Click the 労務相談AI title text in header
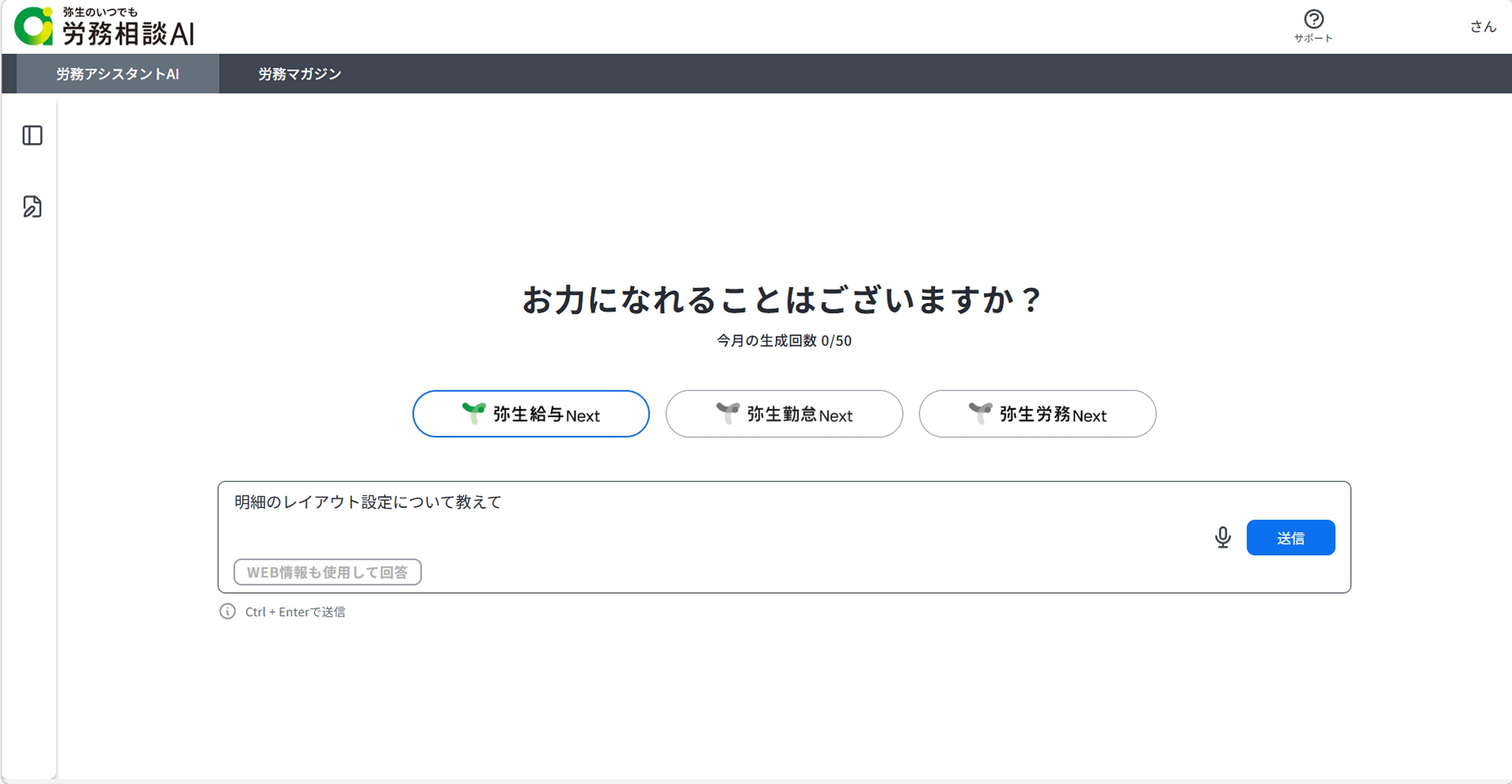This screenshot has width=1512, height=784. 128,33
